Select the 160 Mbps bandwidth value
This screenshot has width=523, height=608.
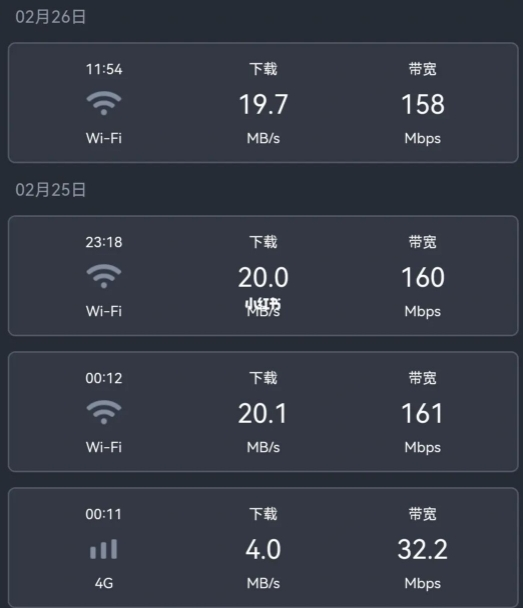[x=423, y=277]
